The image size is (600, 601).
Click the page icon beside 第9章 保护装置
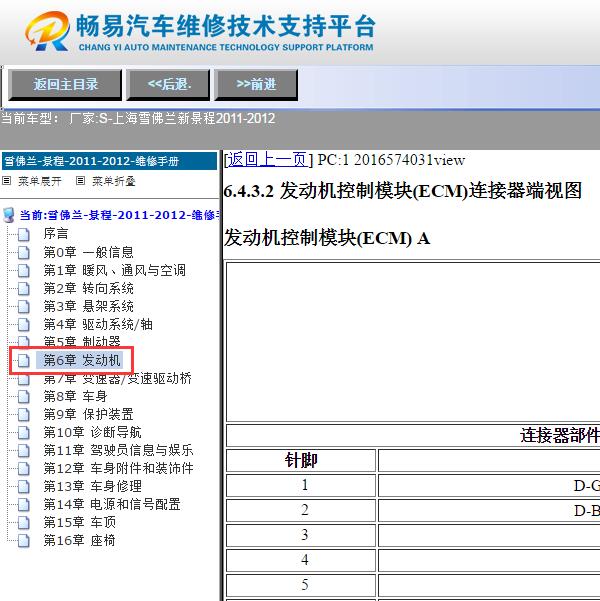pyautogui.click(x=24, y=414)
